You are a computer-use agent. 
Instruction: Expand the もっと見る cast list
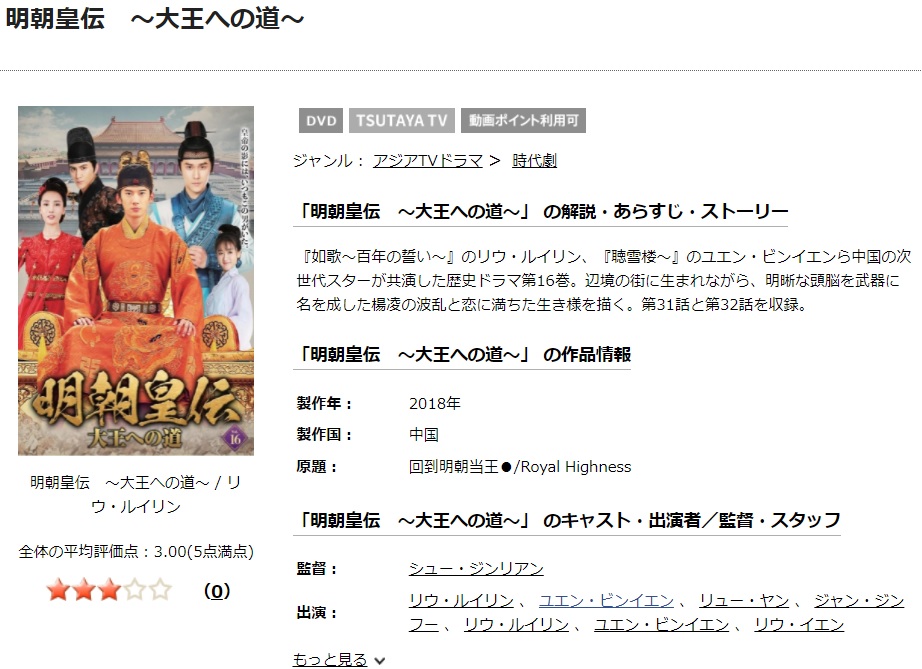[330, 660]
